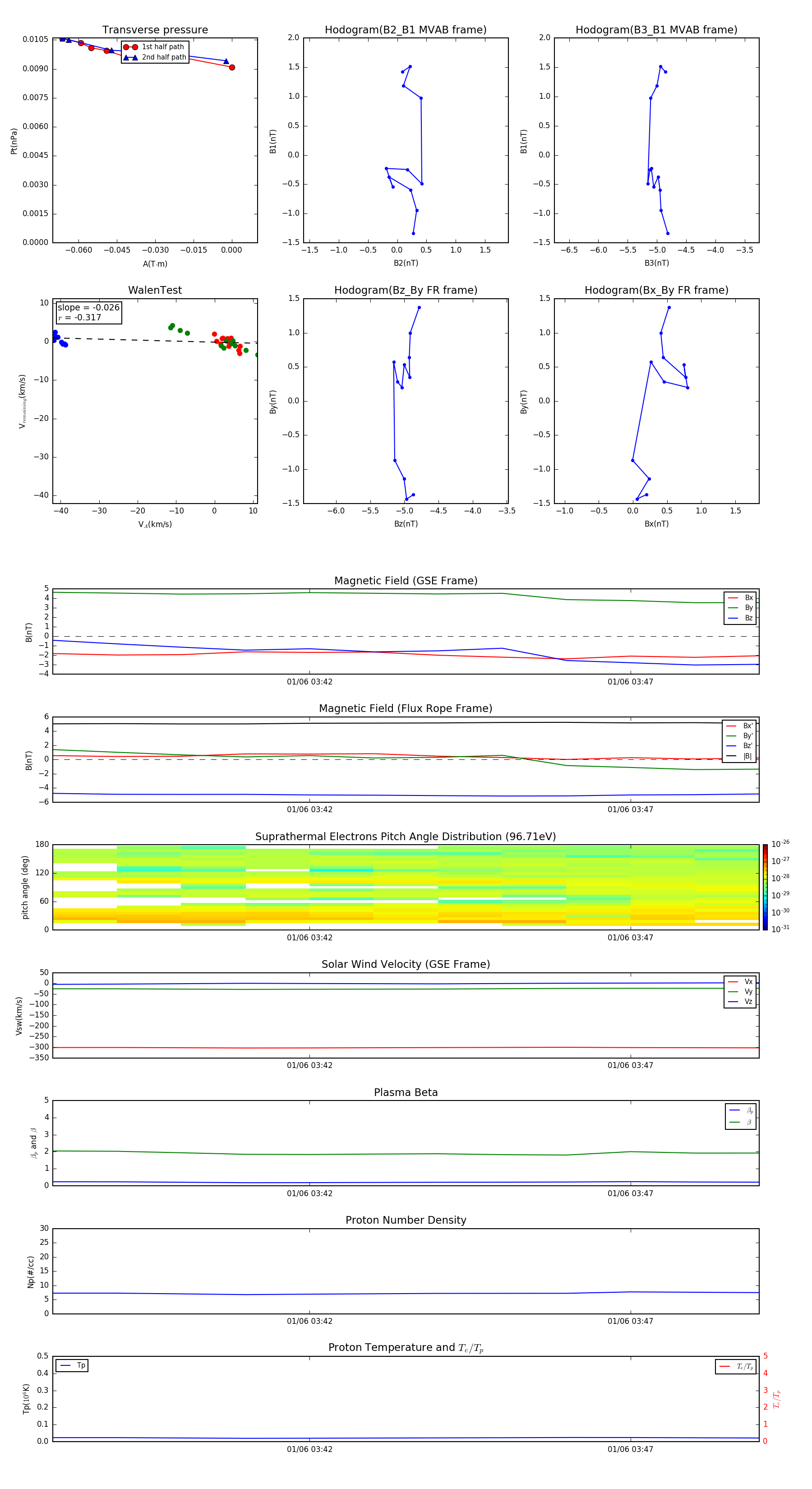
Task: Click the 'Hodogram(Bz_By FR frame)' title
Action: coord(406,290)
